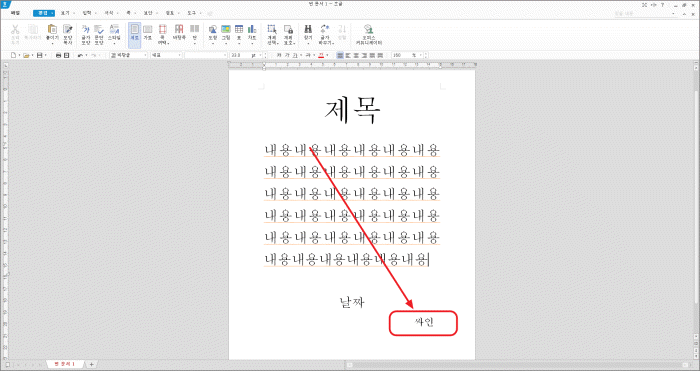Click the Picture (그림) icon
The width and height of the screenshot is (700, 371).
coord(226,29)
